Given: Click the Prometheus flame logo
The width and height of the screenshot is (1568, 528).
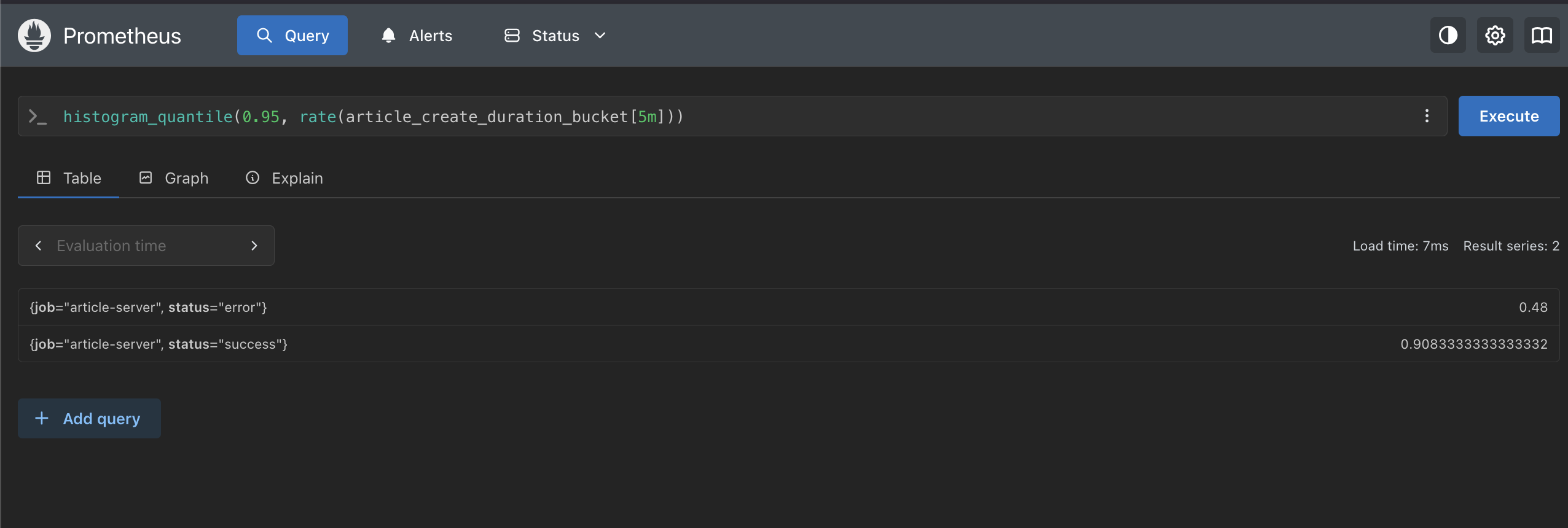Looking at the screenshot, I should tap(34, 36).
